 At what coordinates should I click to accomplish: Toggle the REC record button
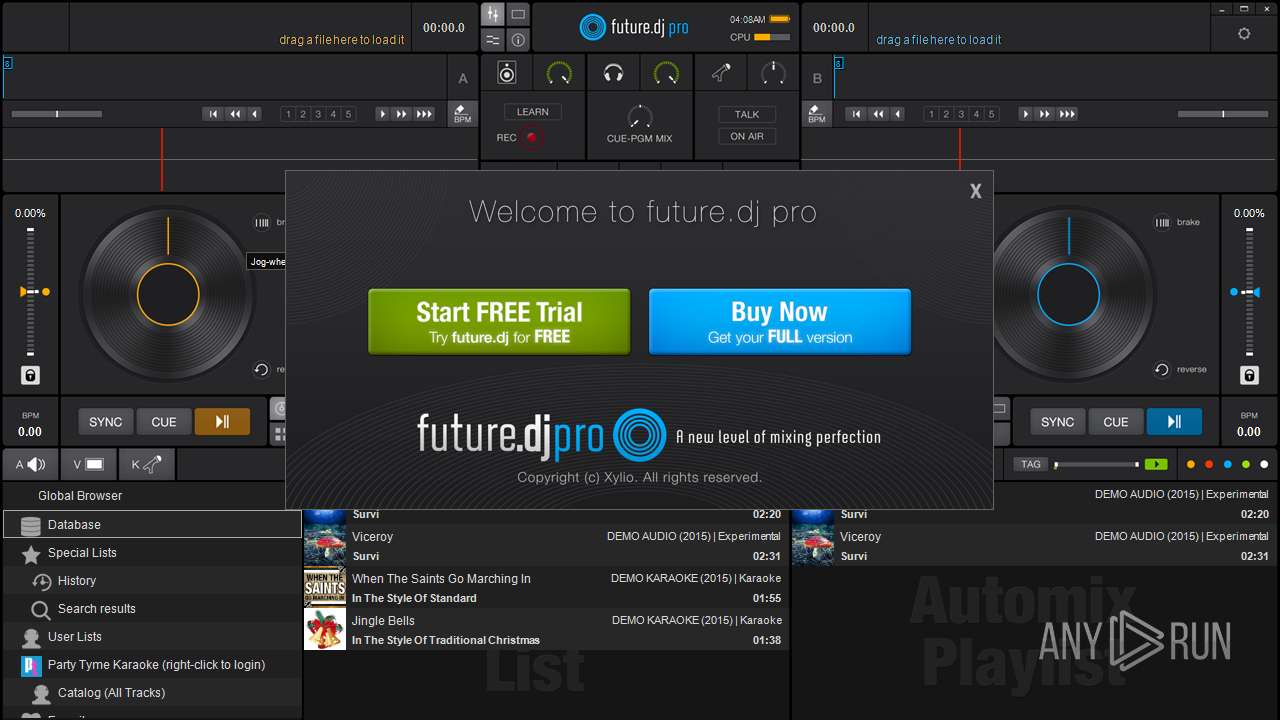(532, 137)
